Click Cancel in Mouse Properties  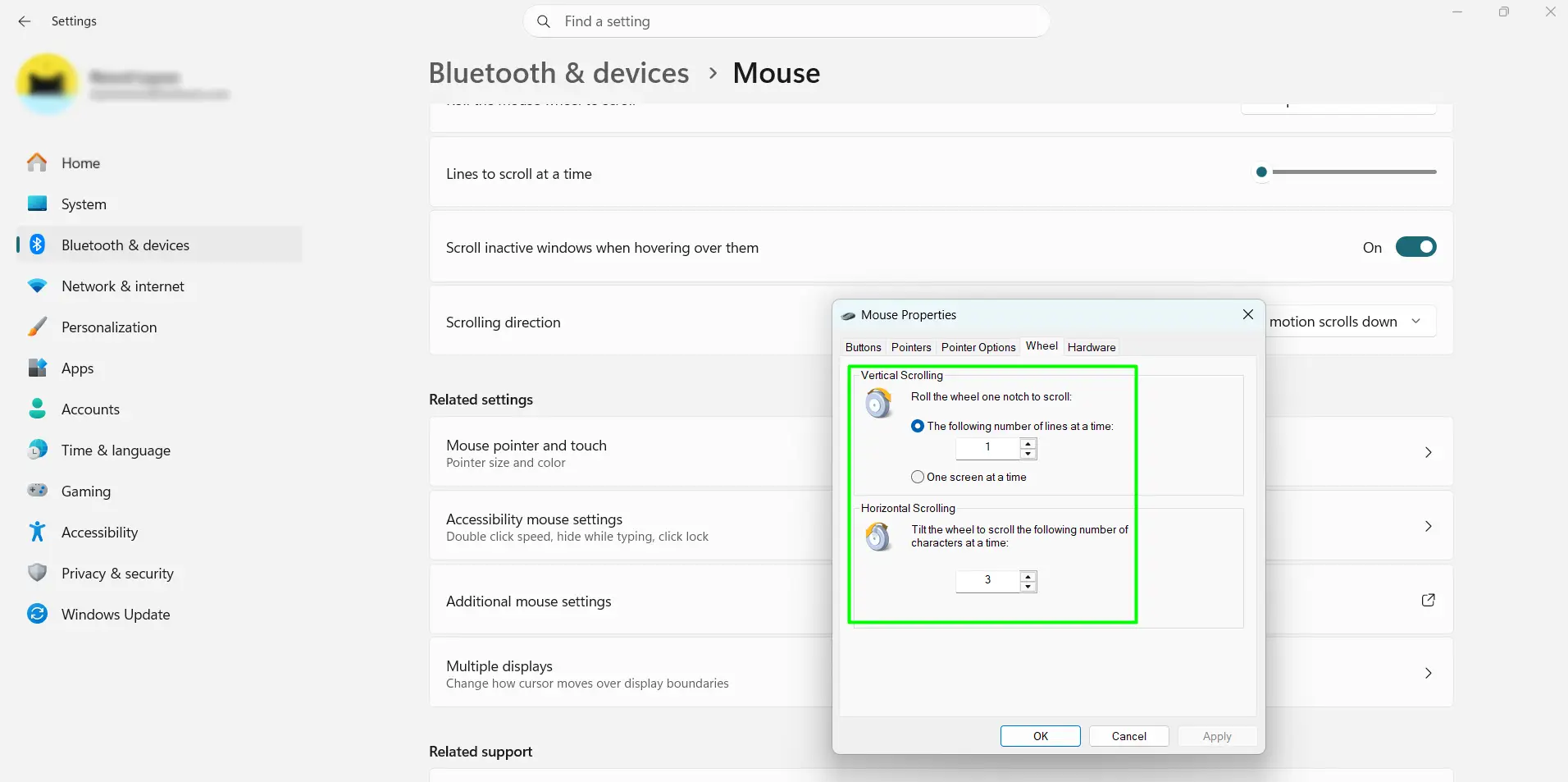(1128, 736)
